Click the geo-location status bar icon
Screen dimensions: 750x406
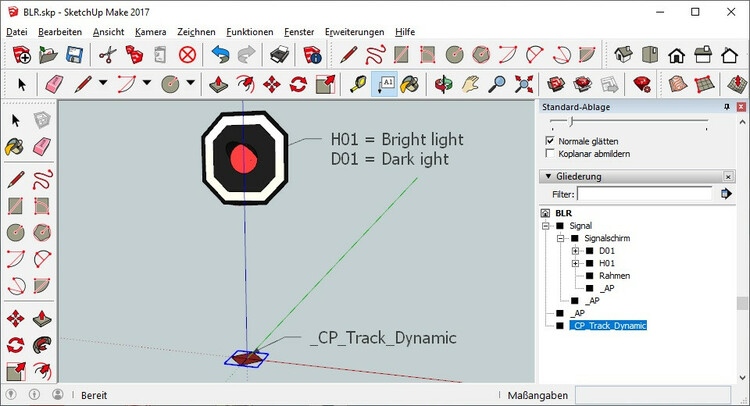tap(11, 395)
